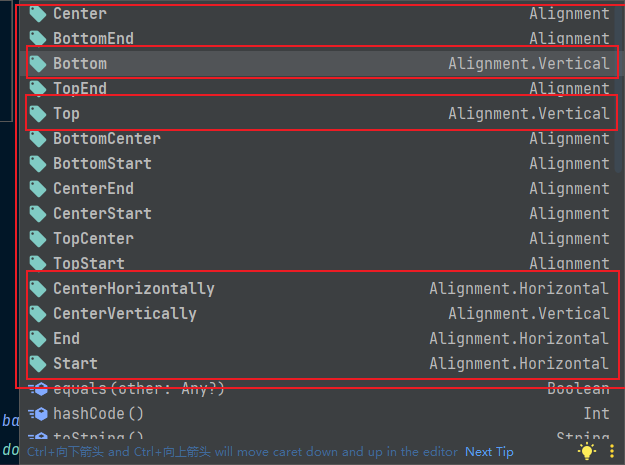
Task: Choose CenterVertically from the completion list
Action: click(x=321, y=314)
